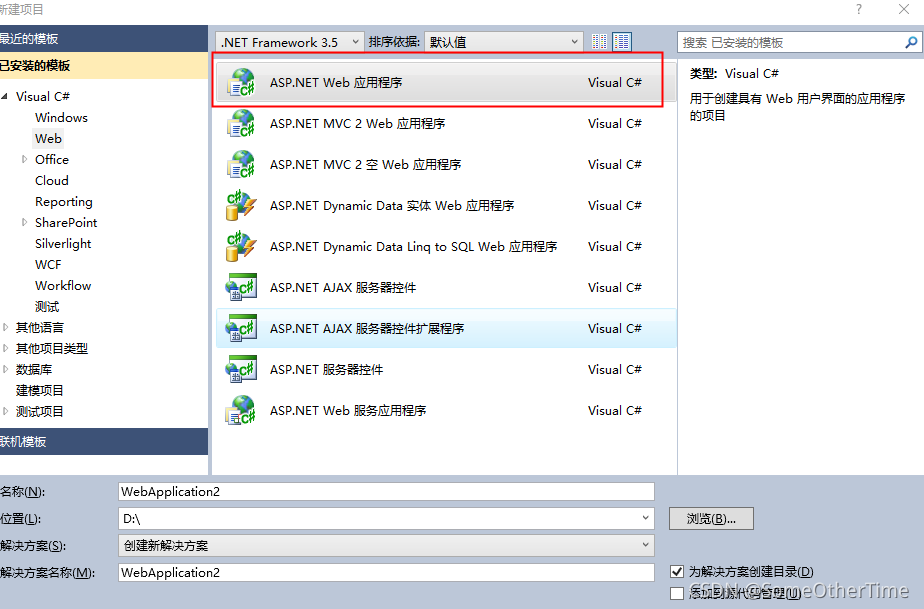
Task: Click the ASP.NET 服务器控件 template icon
Action: [x=242, y=370]
